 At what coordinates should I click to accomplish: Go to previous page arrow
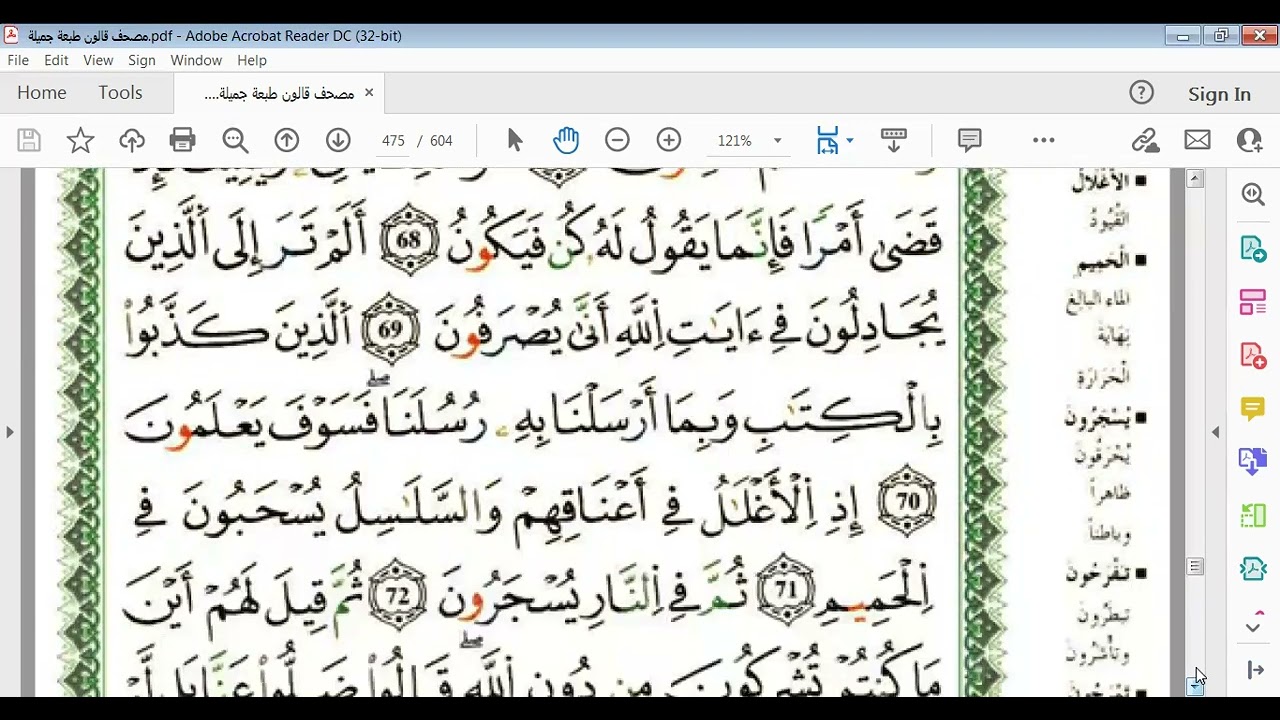click(287, 140)
